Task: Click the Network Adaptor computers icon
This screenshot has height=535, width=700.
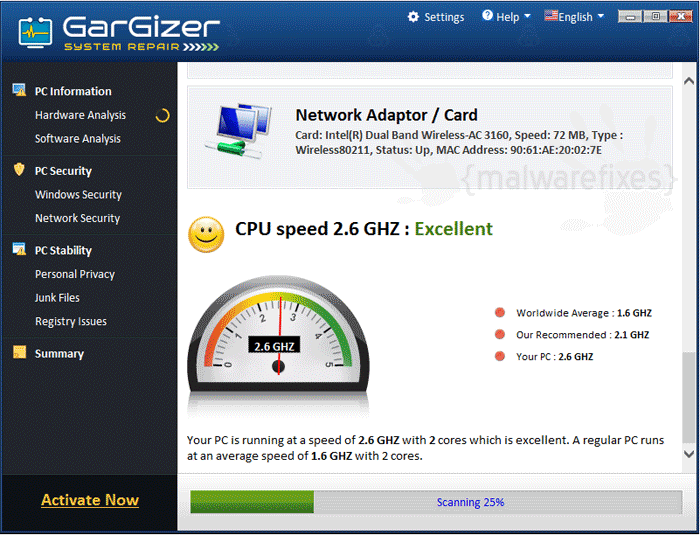Action: (x=238, y=131)
